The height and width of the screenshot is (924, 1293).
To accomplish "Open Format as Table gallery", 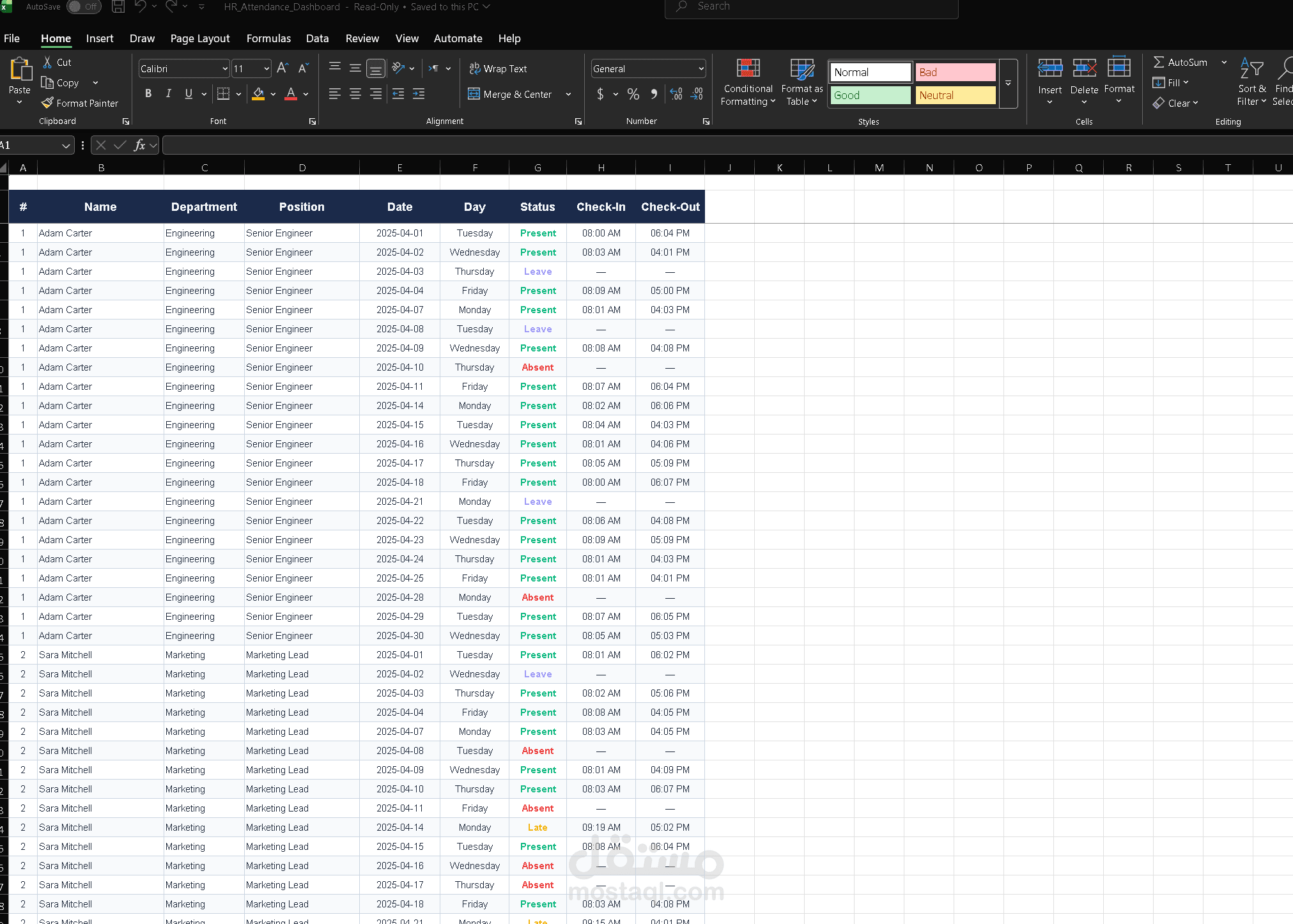I will [802, 82].
